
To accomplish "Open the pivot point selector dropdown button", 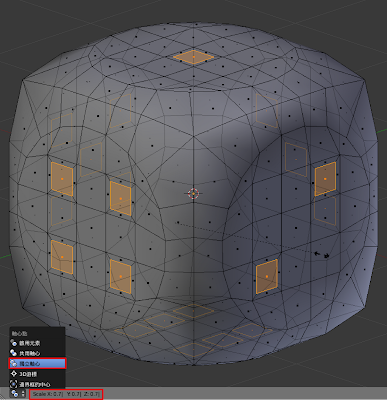I will pos(18,394).
